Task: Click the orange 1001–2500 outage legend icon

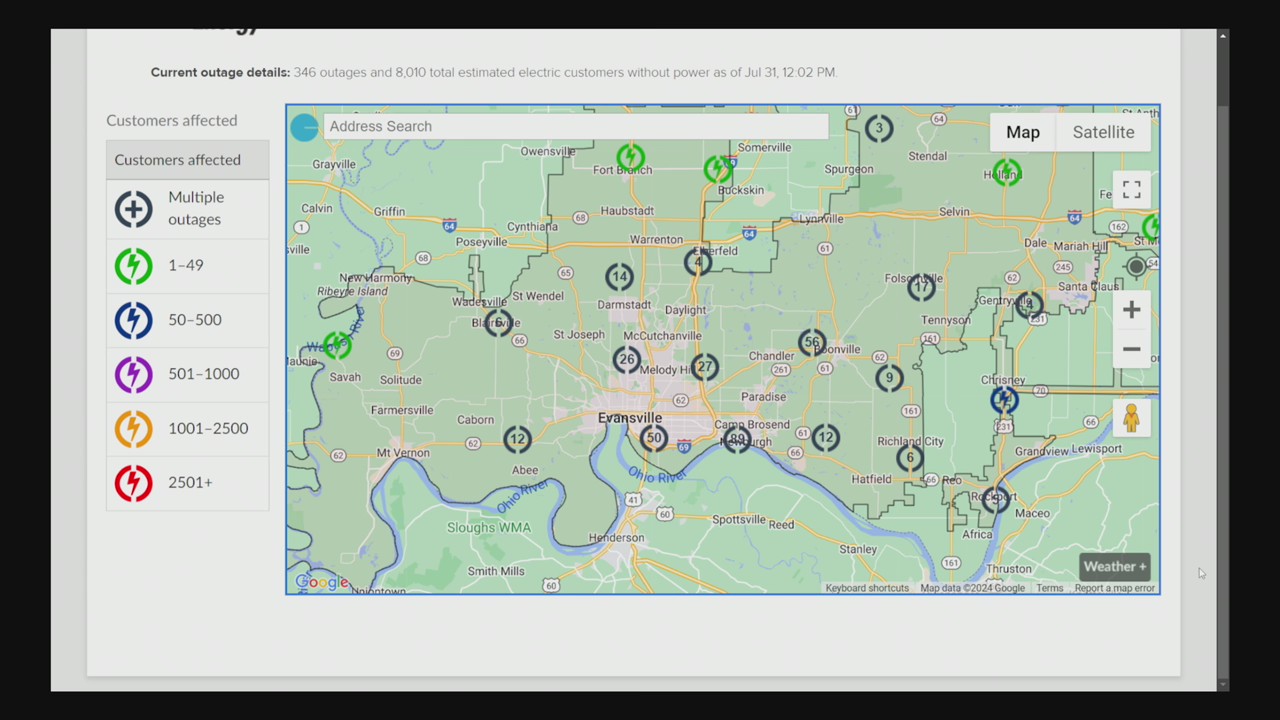Action: pyautogui.click(x=133, y=428)
